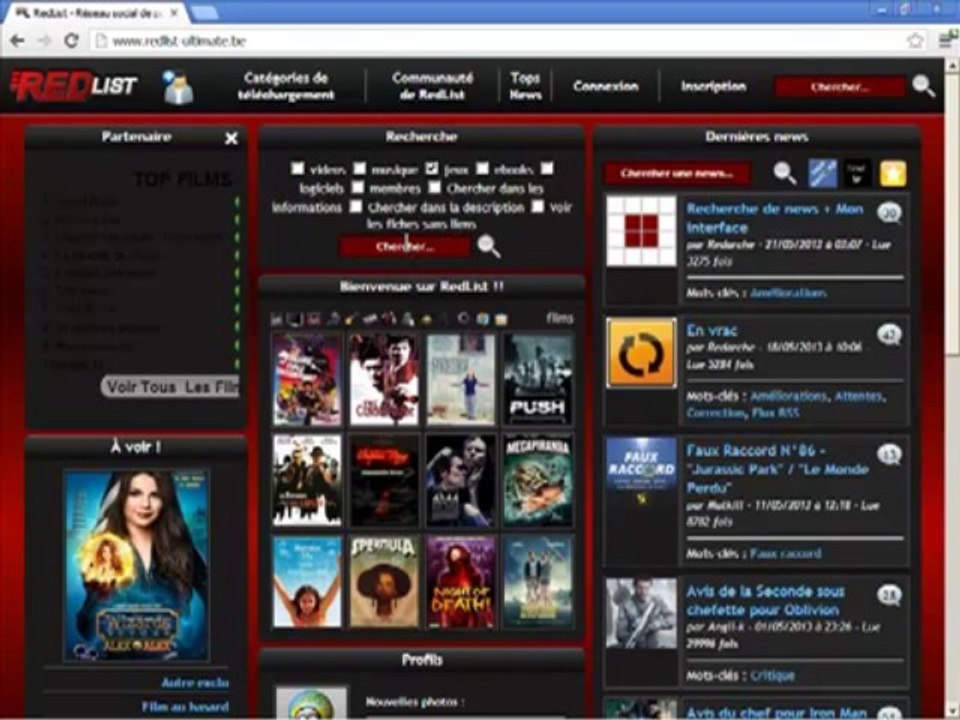Close the Partenaire panel with the X
The height and width of the screenshot is (720, 960).
pyautogui.click(x=231, y=138)
